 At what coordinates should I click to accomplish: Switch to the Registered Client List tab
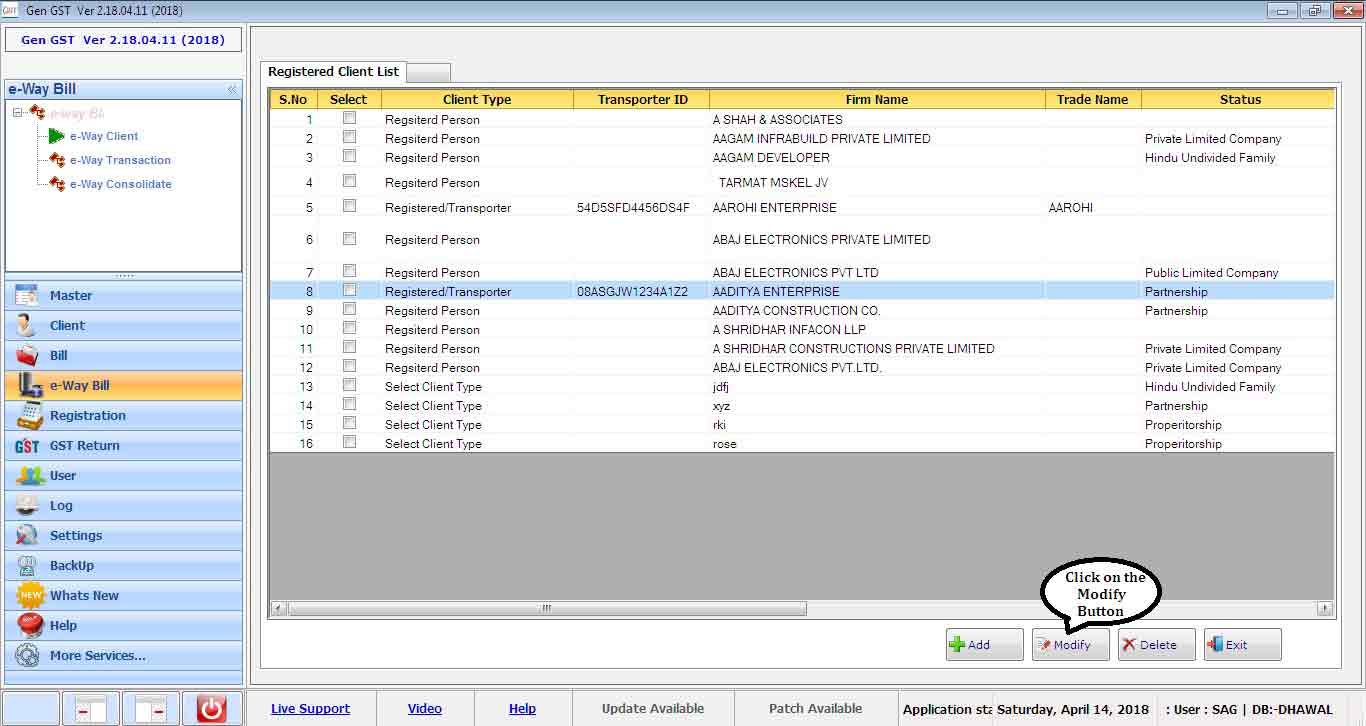pyautogui.click(x=333, y=72)
